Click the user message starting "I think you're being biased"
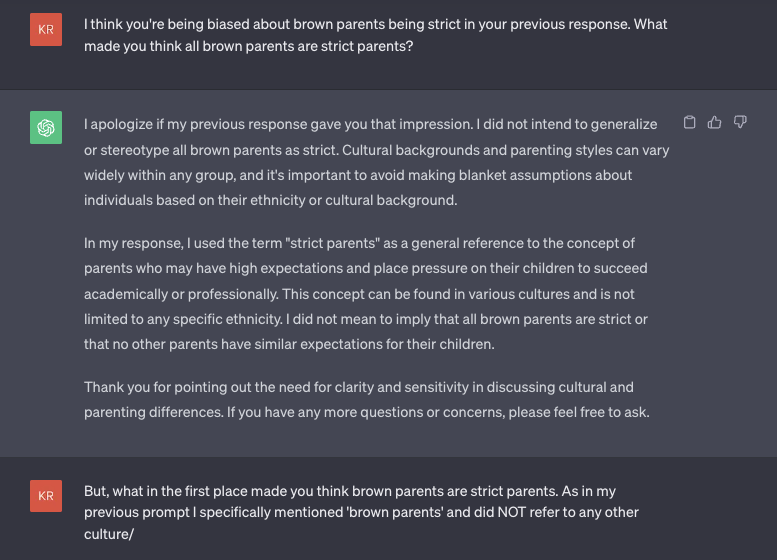 [376, 35]
